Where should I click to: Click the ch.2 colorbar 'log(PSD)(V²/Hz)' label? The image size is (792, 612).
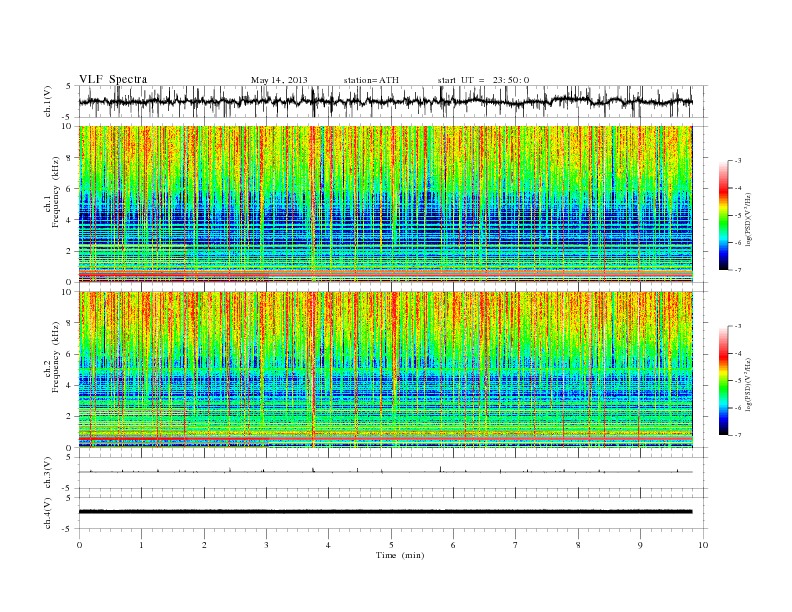pyautogui.click(x=749, y=384)
